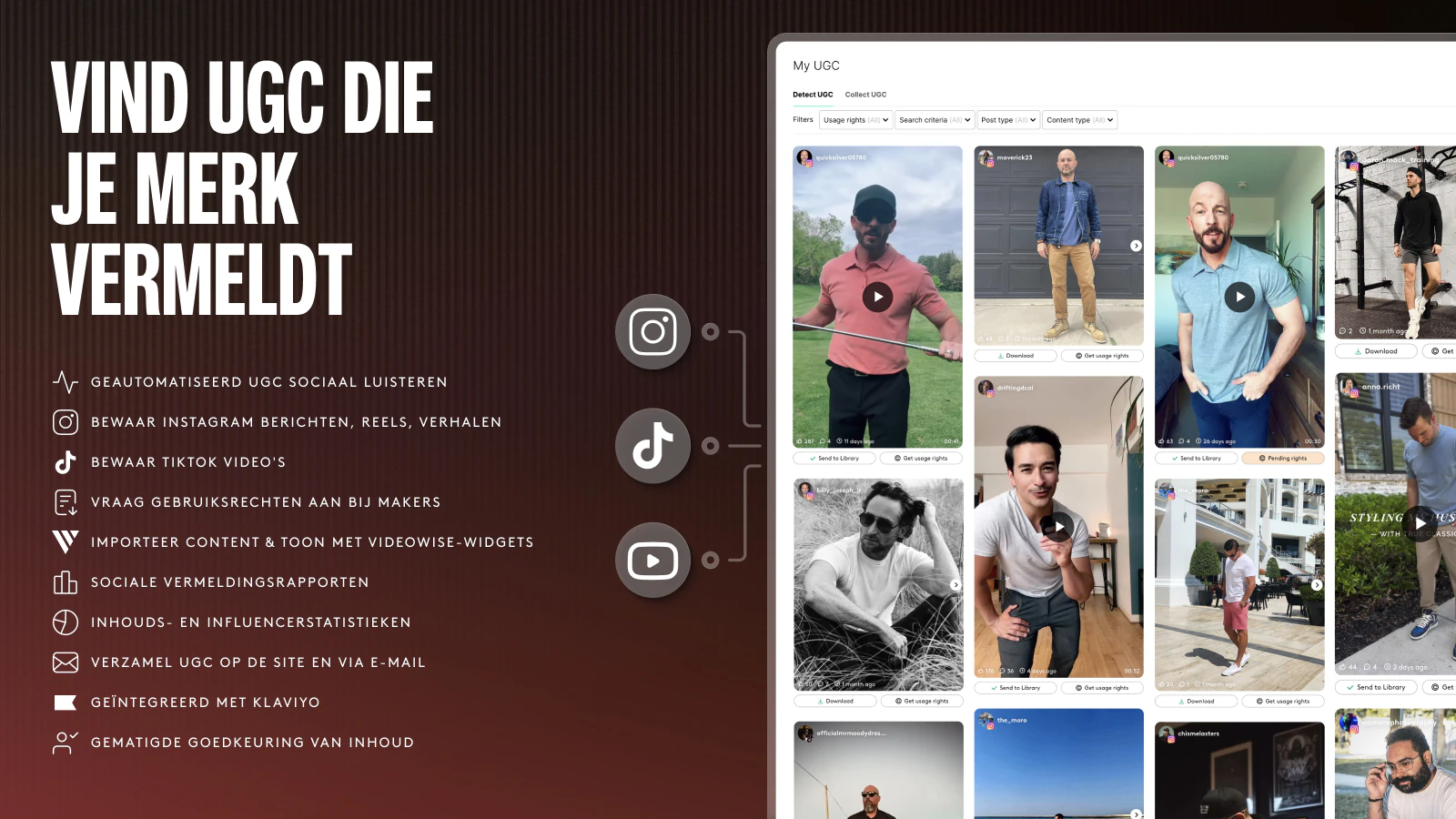The height and width of the screenshot is (819, 1456).
Task: Open the the_moro blue sky beach photo
Action: click(x=1058, y=763)
